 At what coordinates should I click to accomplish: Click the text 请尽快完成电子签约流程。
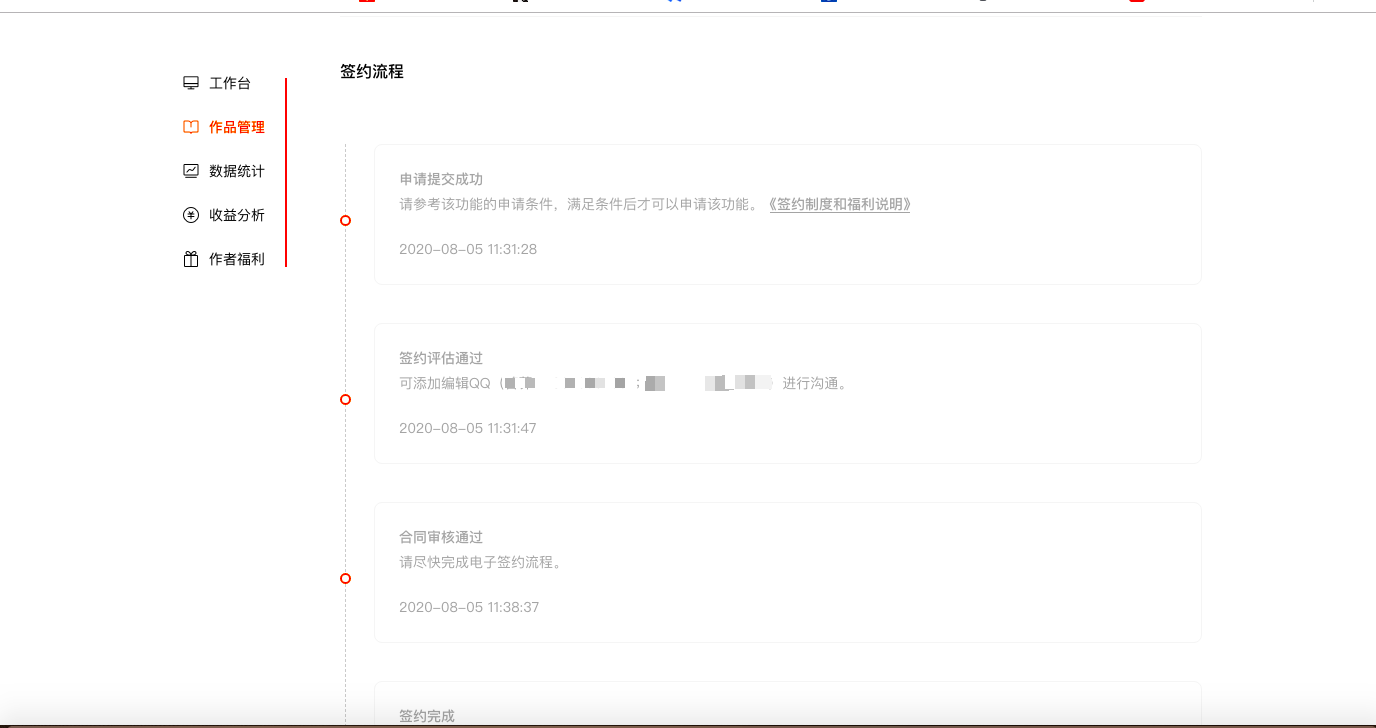tap(483, 562)
